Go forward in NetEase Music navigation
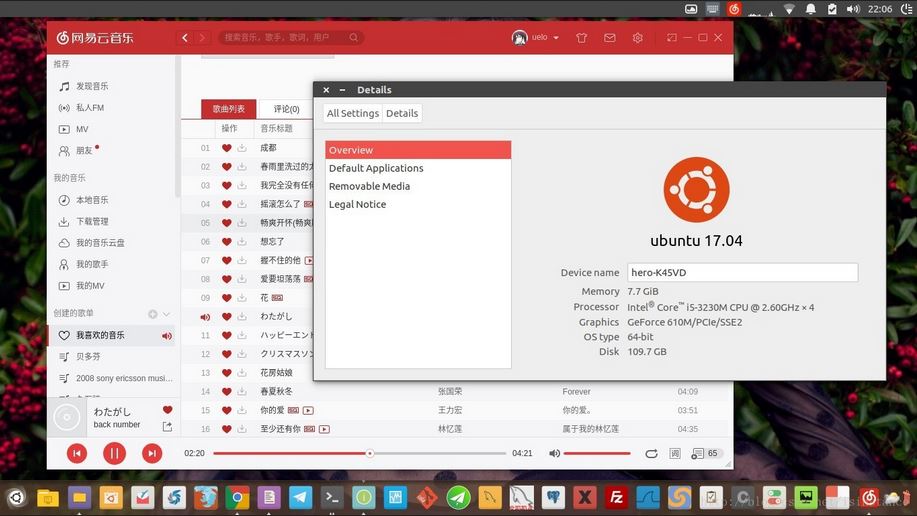Image resolution: width=917 pixels, height=516 pixels. point(202,37)
